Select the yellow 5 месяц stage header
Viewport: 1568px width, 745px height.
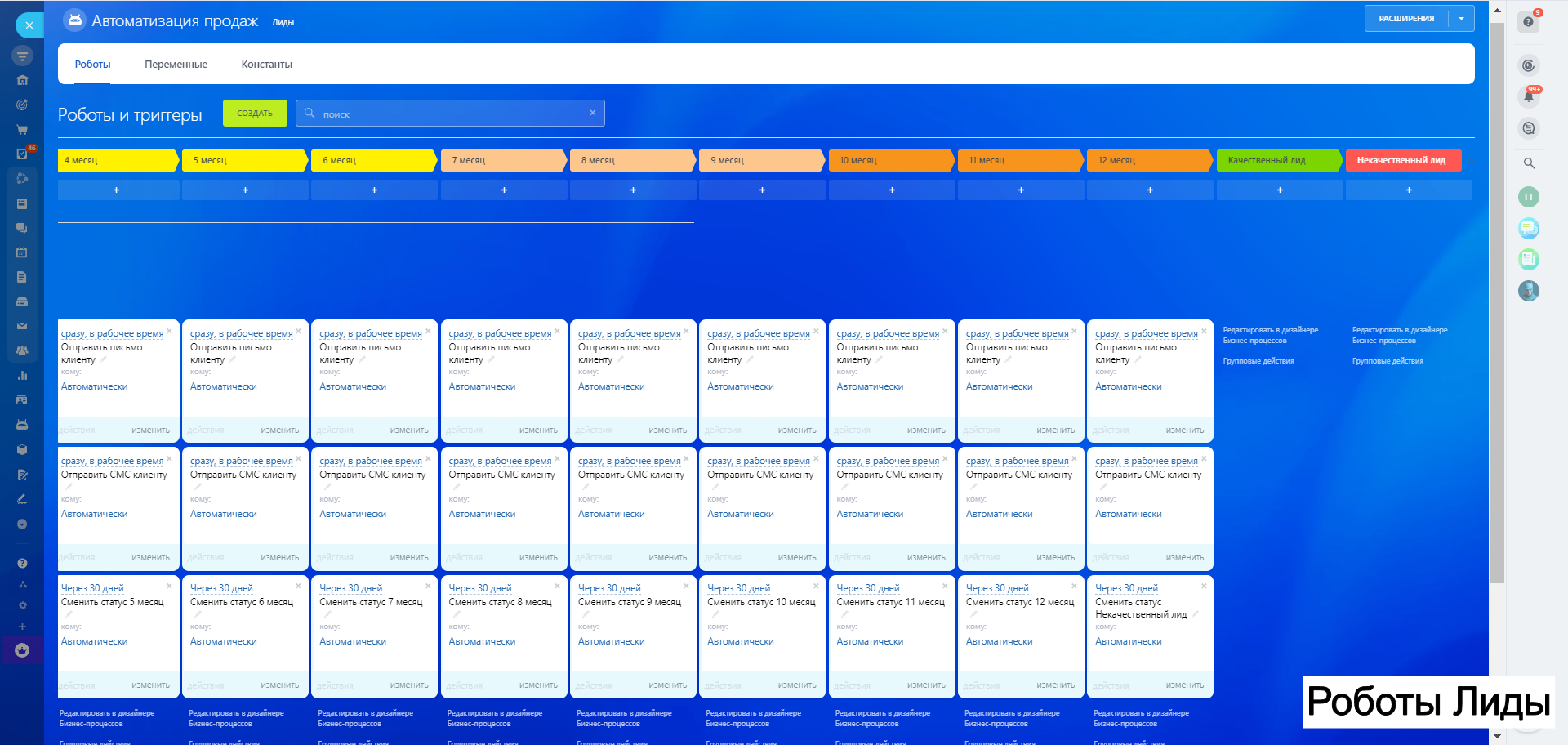click(x=245, y=160)
